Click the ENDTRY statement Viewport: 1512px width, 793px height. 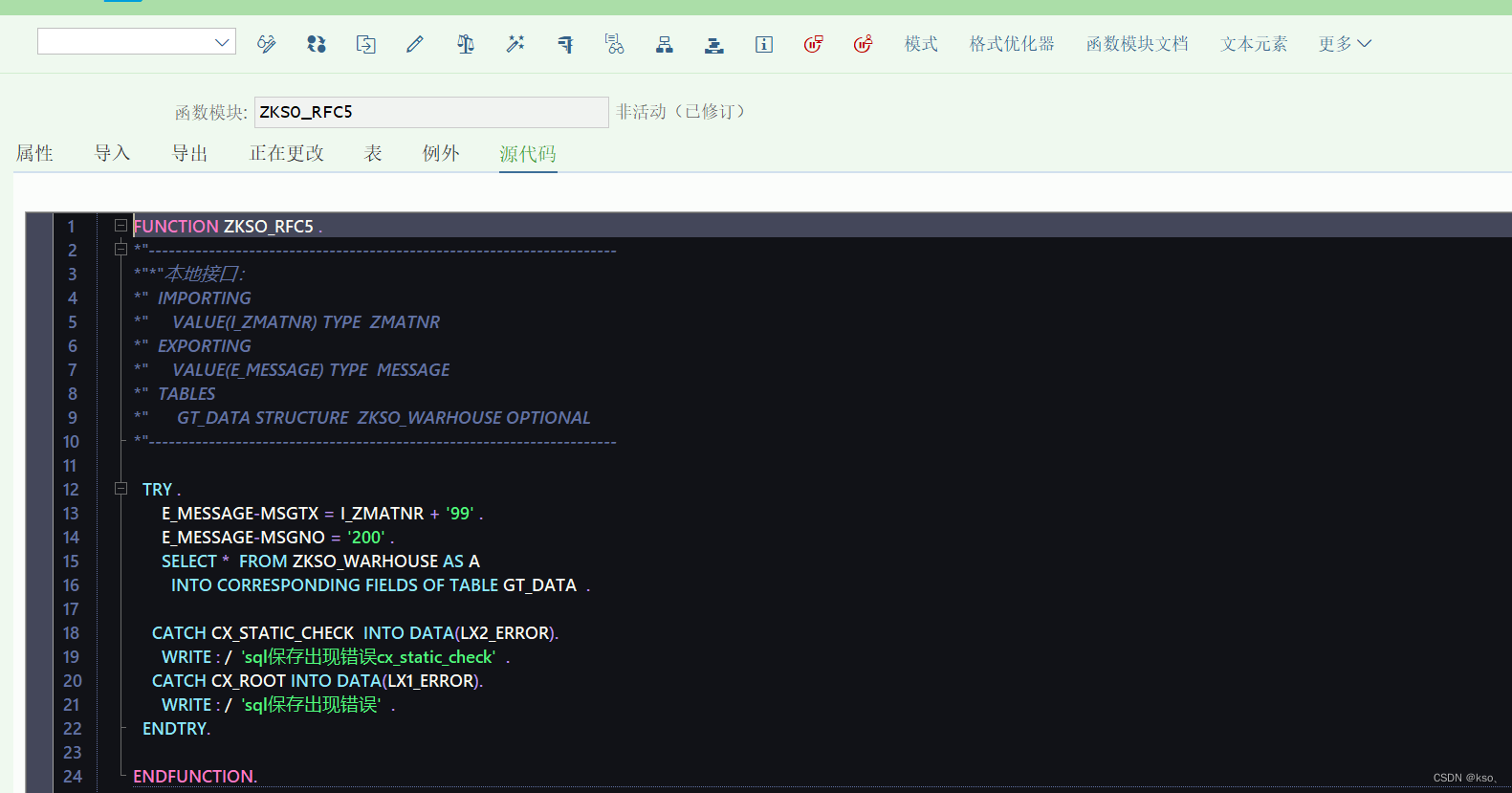[x=176, y=729]
